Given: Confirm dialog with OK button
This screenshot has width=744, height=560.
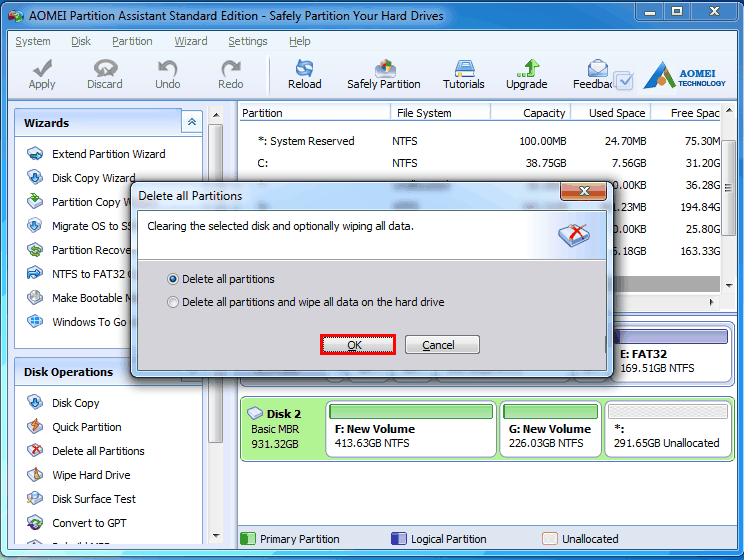Looking at the screenshot, I should pos(358,345).
